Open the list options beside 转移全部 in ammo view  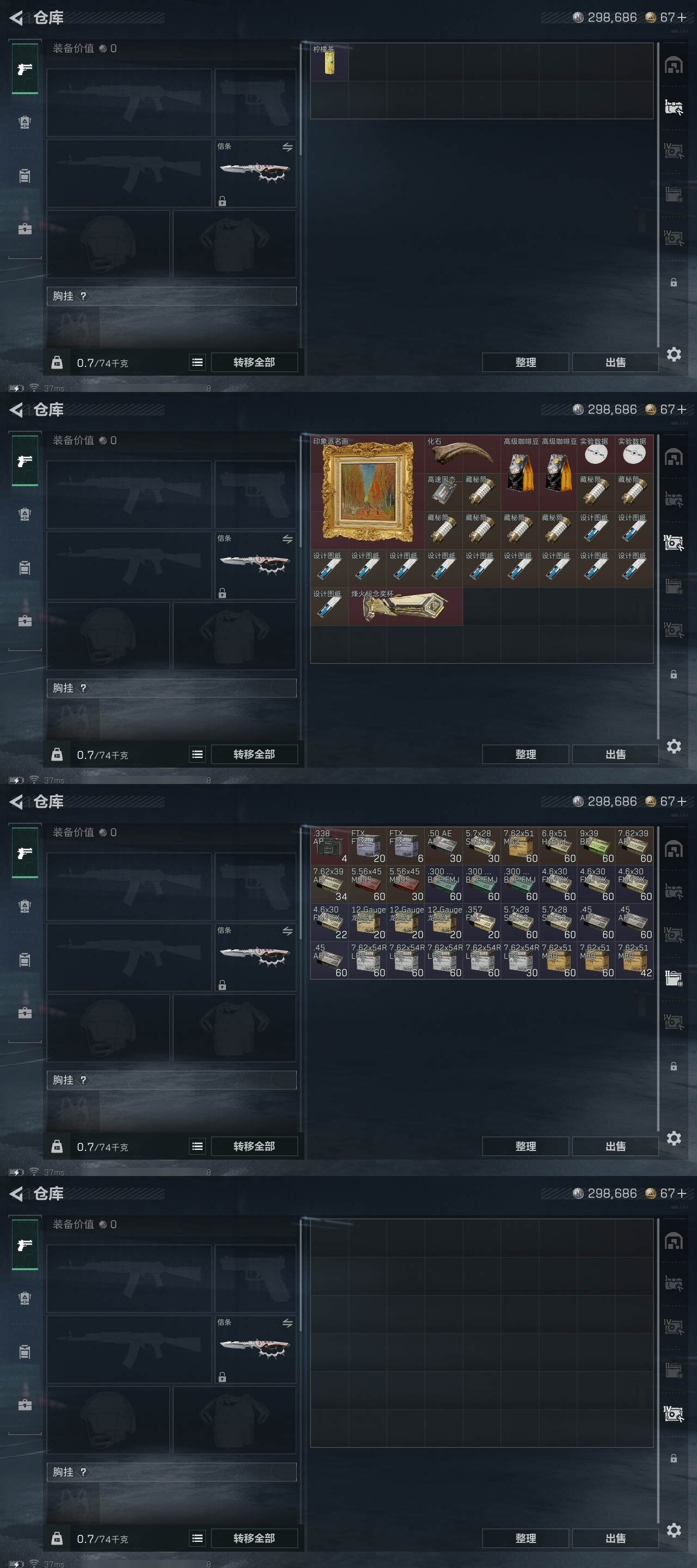197,1146
